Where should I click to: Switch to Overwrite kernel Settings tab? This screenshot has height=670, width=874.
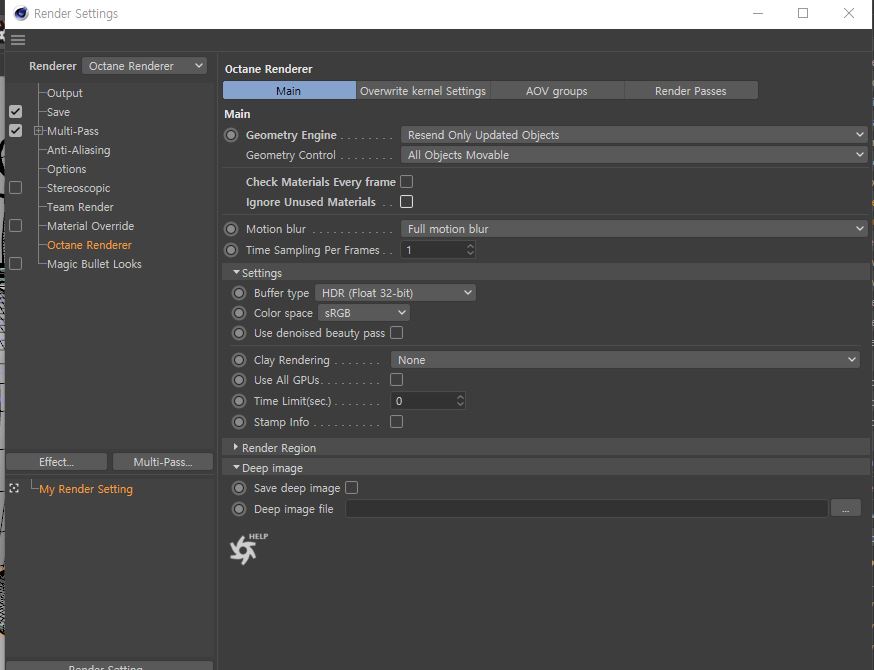point(423,91)
